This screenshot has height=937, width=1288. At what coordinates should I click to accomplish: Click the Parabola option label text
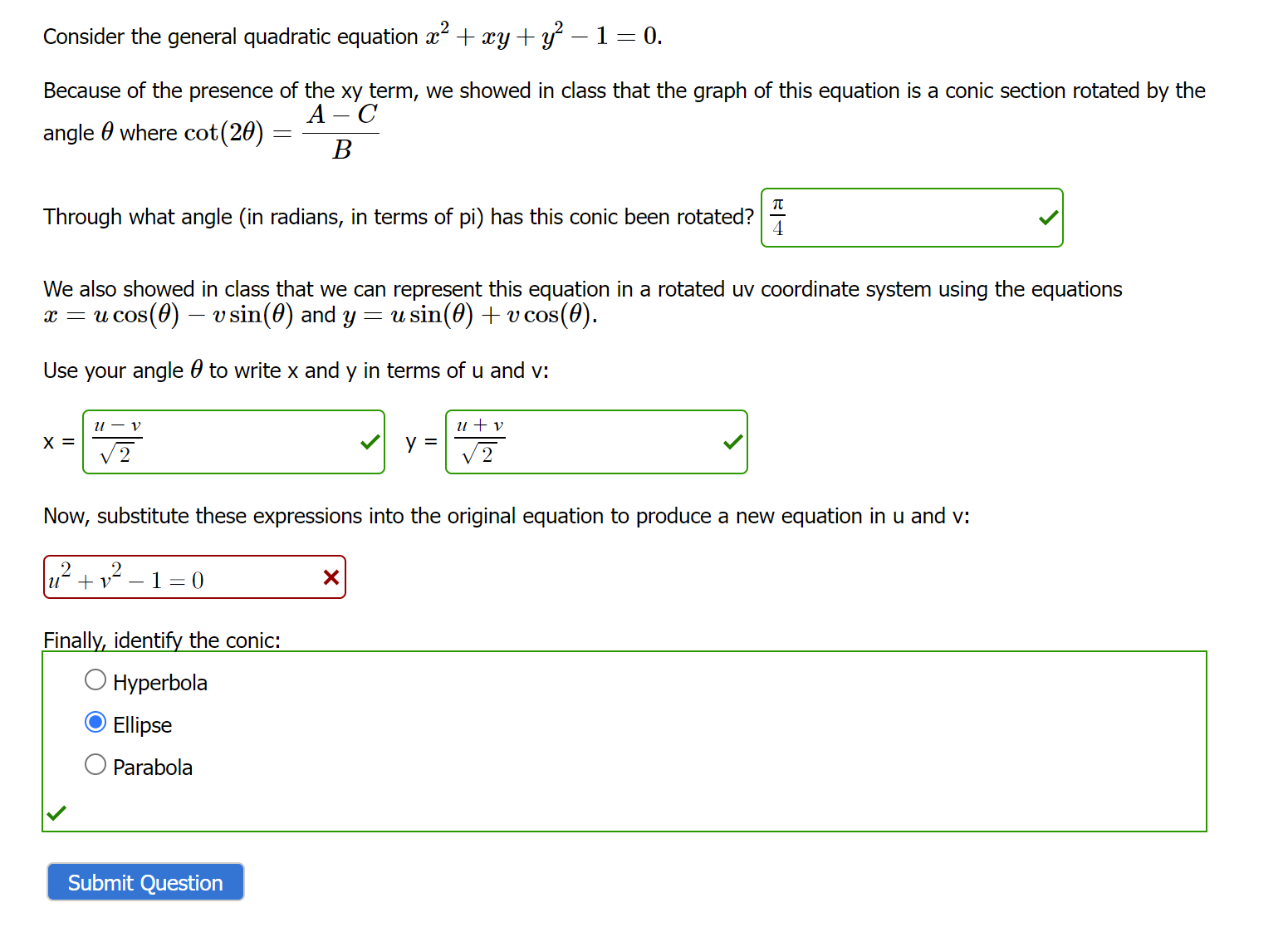pos(152,767)
